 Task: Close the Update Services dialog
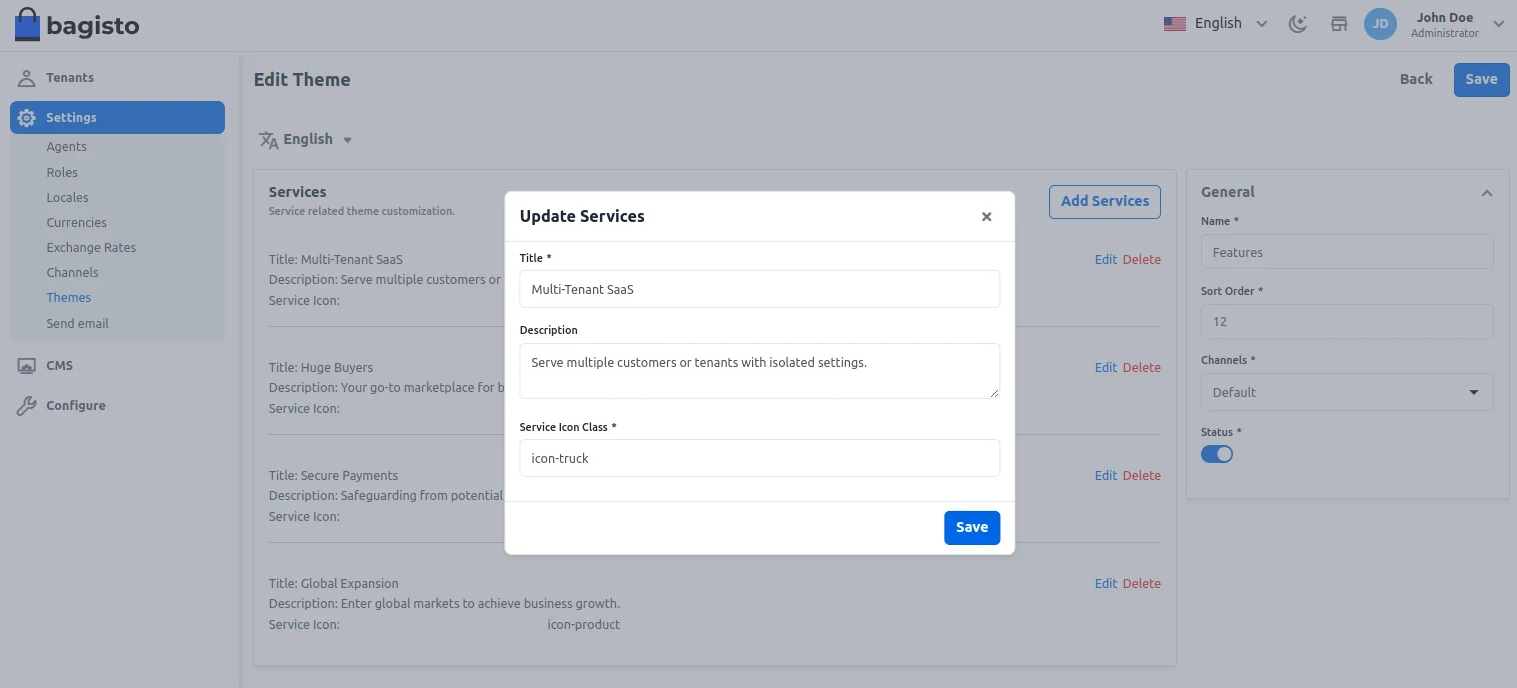coord(986,217)
